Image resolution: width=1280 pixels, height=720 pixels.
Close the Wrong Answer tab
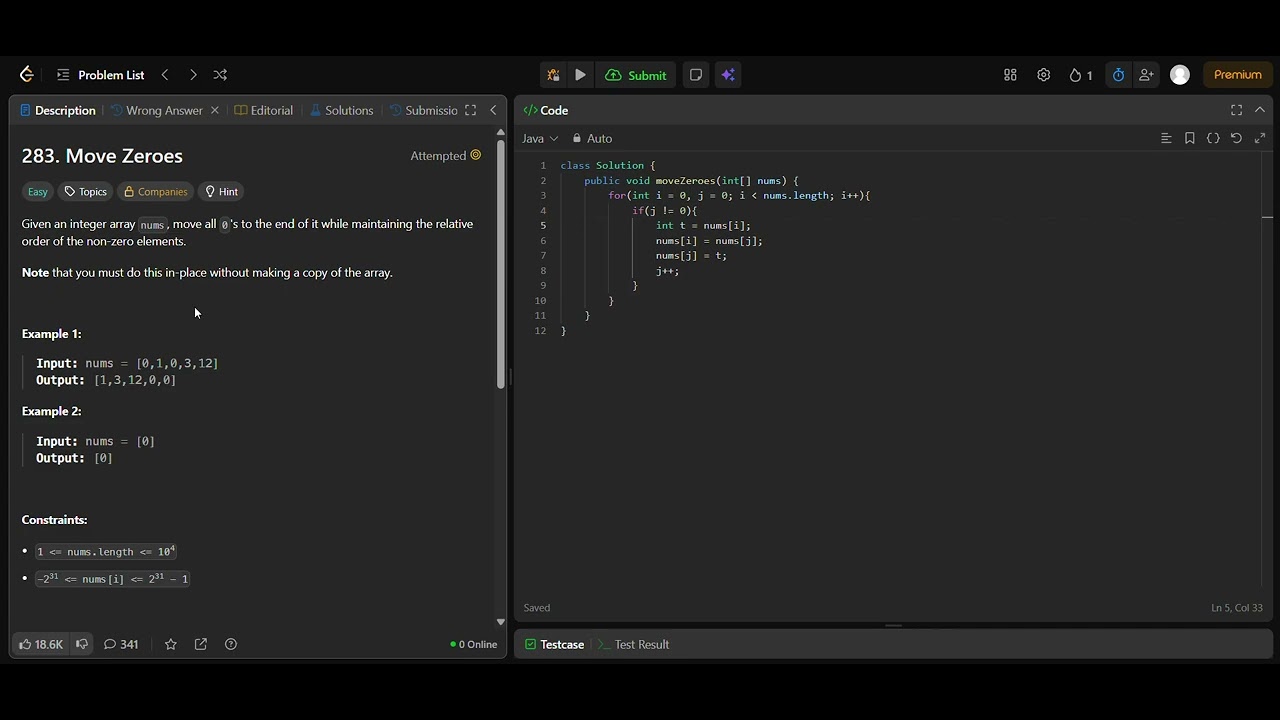coord(214,110)
